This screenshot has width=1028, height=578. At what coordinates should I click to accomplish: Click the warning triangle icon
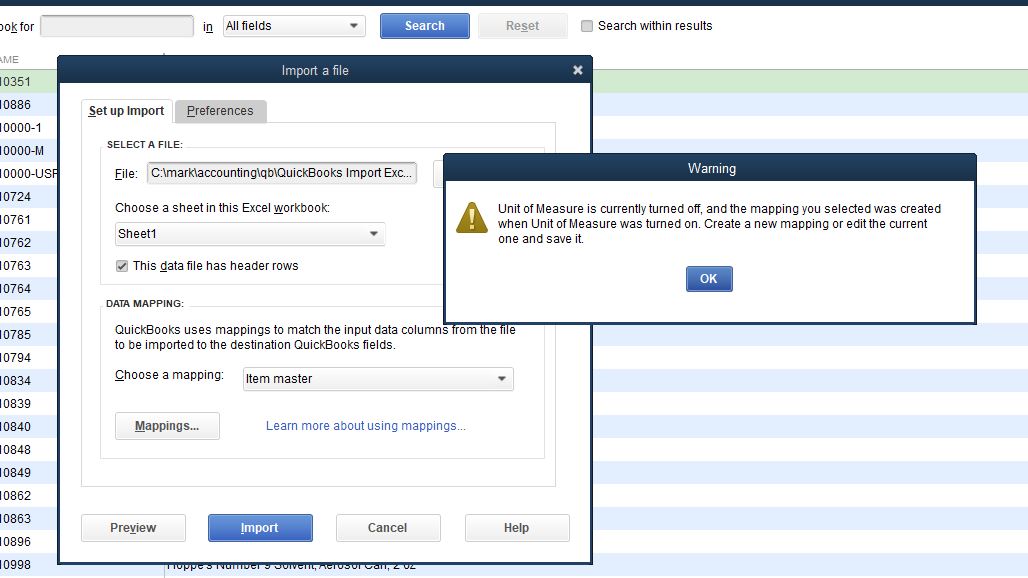pos(471,216)
